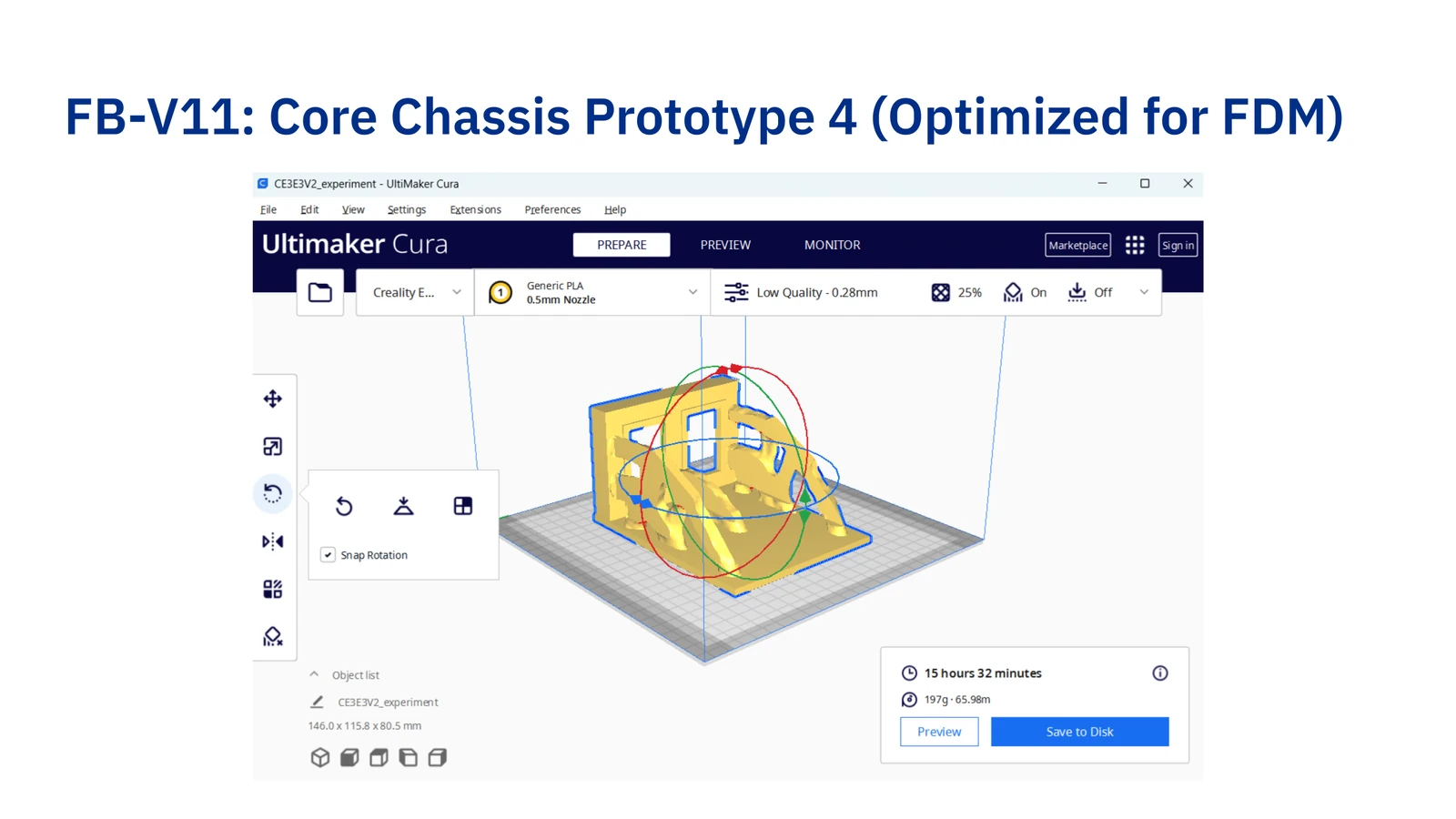The image size is (1456, 819).
Task: Expand the Creality printer dropdown
Action: pos(415,292)
